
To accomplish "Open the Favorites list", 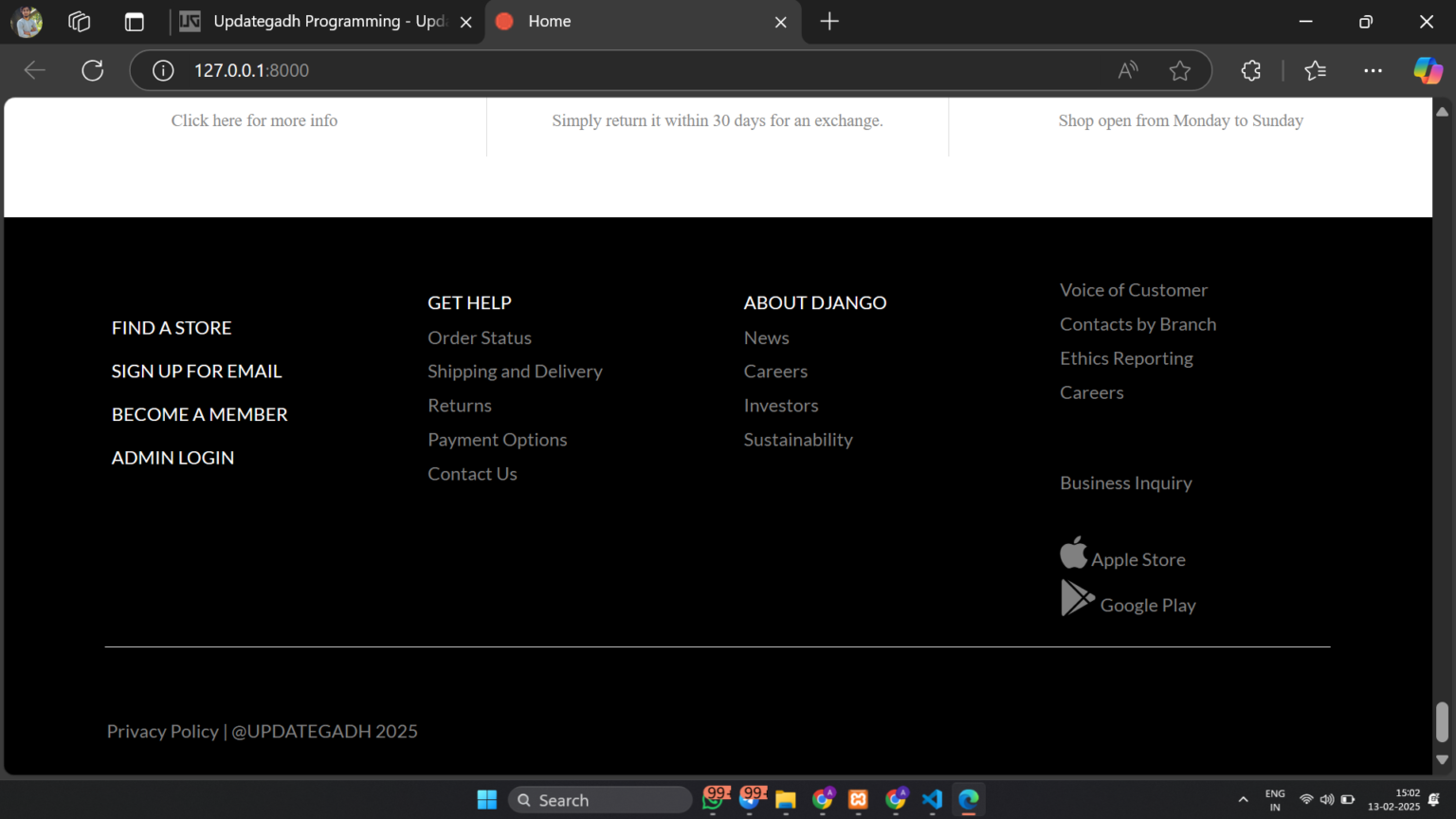I will point(1315,70).
